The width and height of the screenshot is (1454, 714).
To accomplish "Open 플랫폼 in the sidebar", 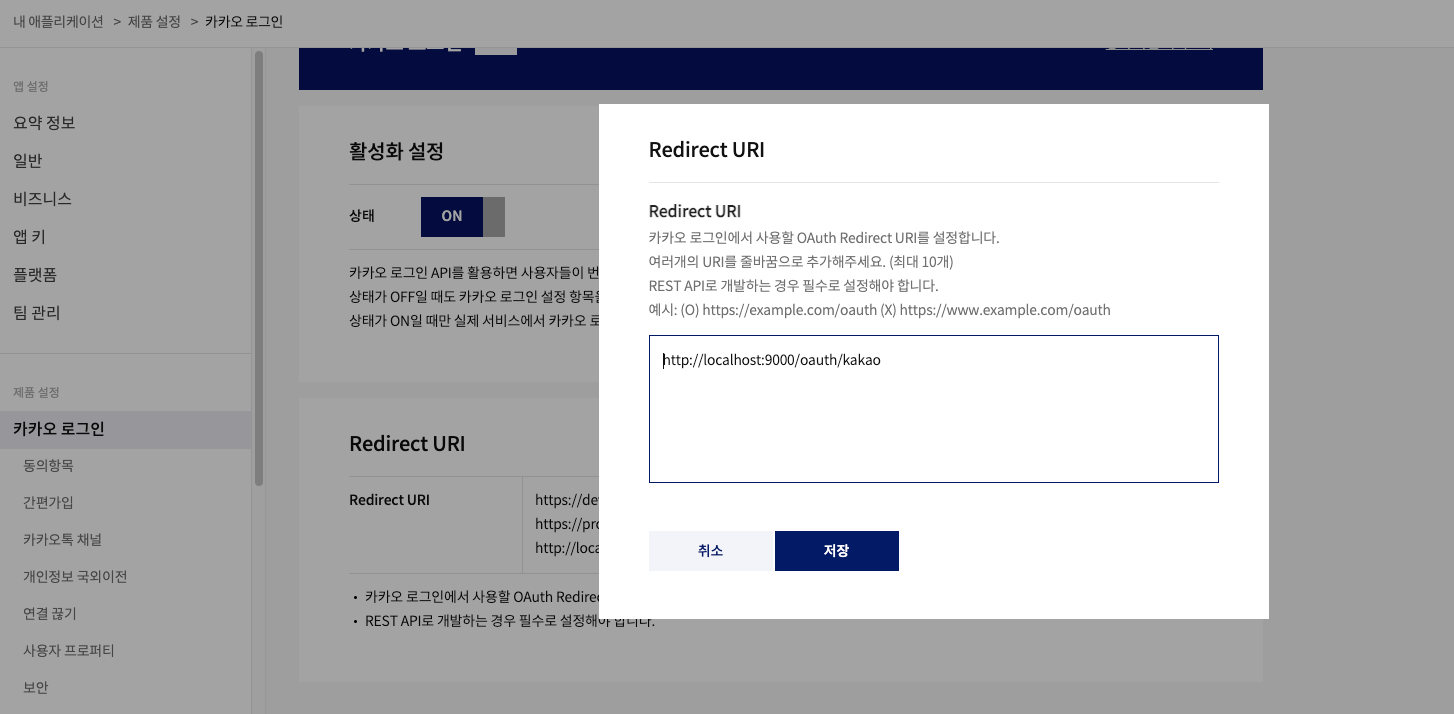I will pos(33,274).
